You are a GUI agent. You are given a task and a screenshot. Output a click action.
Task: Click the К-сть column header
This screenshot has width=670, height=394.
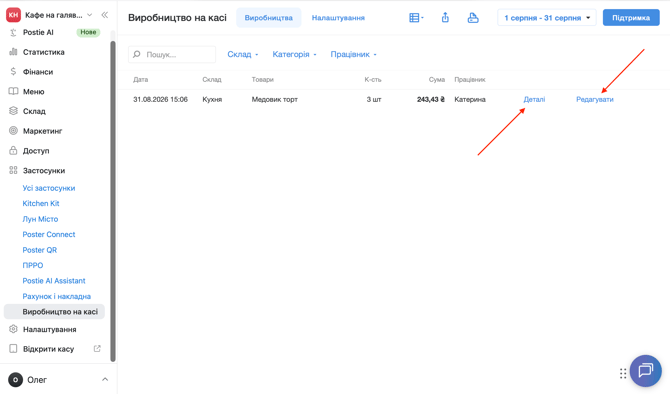(373, 79)
